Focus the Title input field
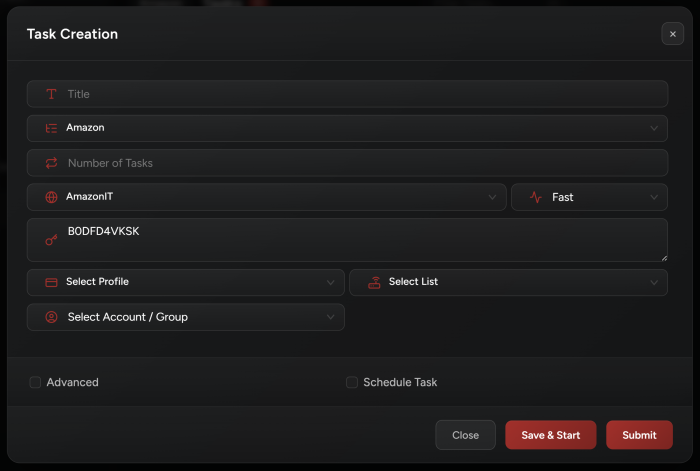Screen dimensions: 700x471 click(347, 94)
